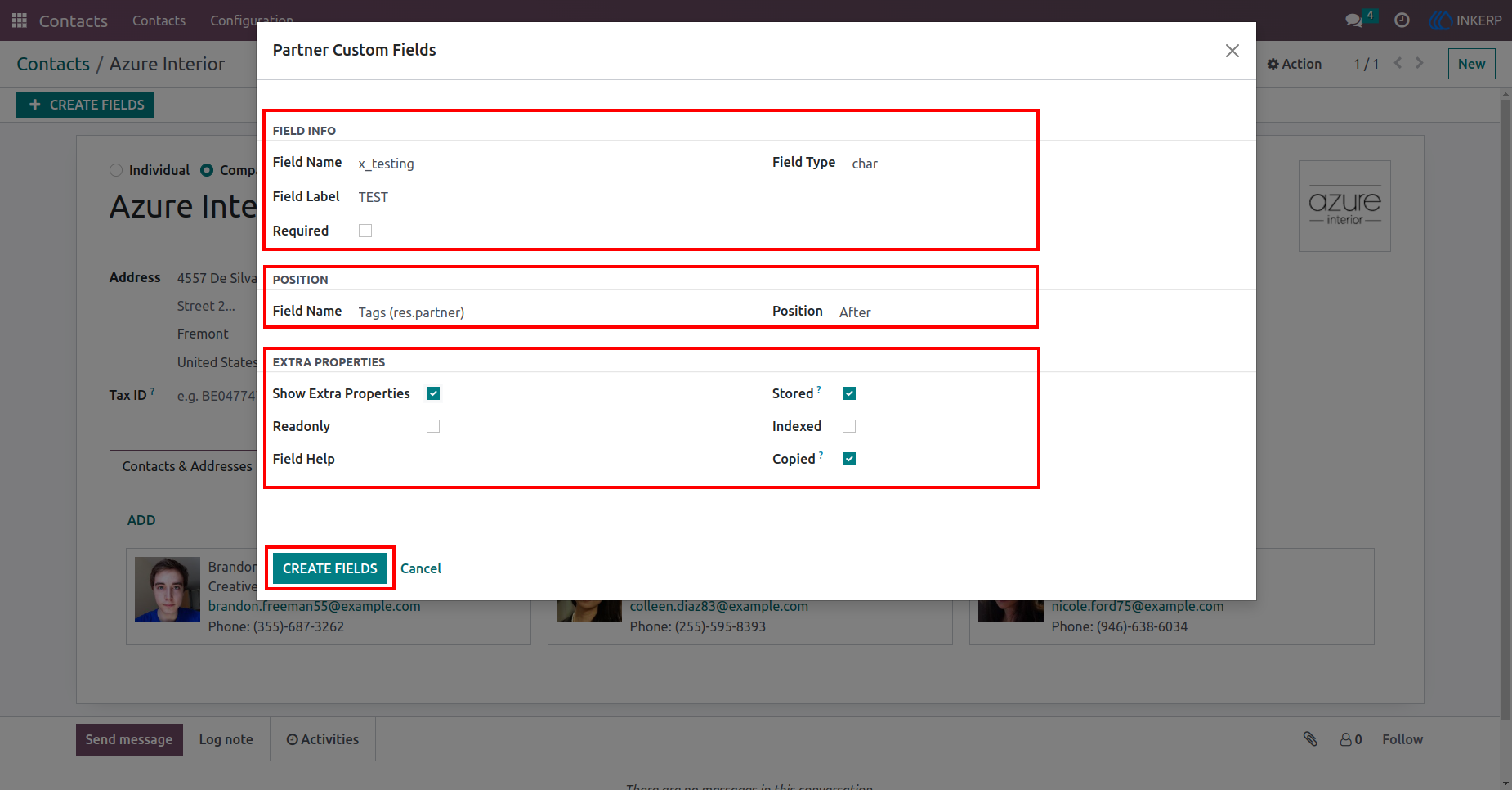
Task: Click the page vertical scrollbar
Action: pos(1506,409)
